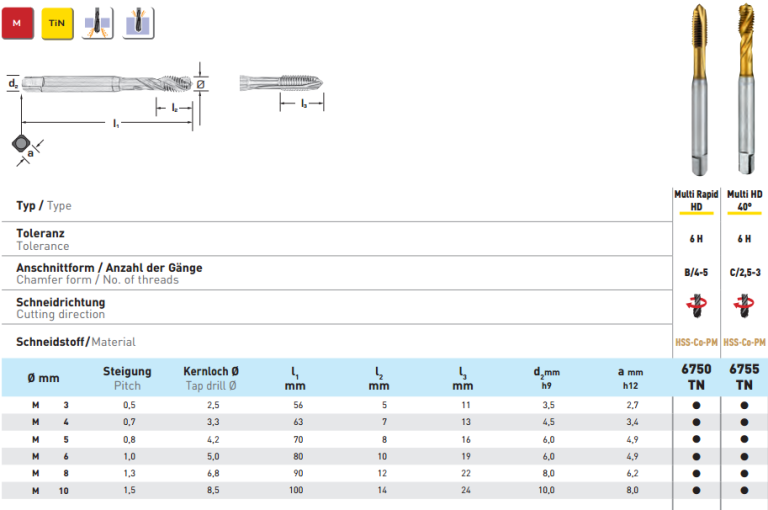Select the 6755 TN column header
The width and height of the screenshot is (768, 510).
744,377
